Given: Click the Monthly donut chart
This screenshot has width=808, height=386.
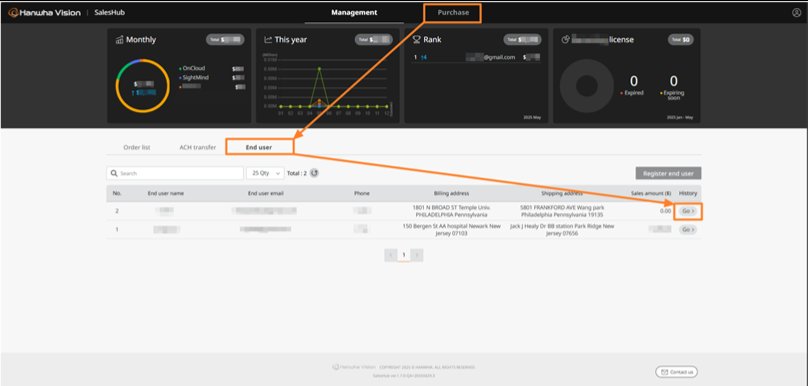Looking at the screenshot, I should pyautogui.click(x=143, y=86).
